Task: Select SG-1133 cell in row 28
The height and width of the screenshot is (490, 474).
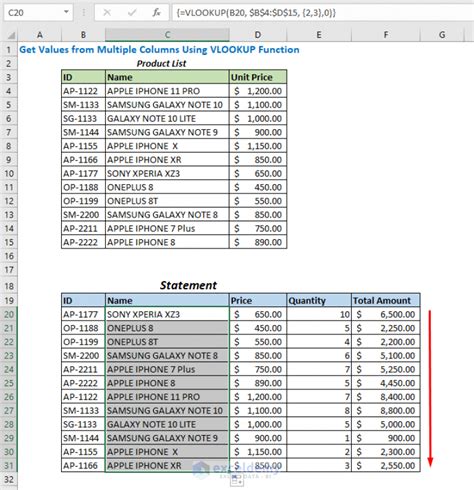Action: [x=83, y=424]
